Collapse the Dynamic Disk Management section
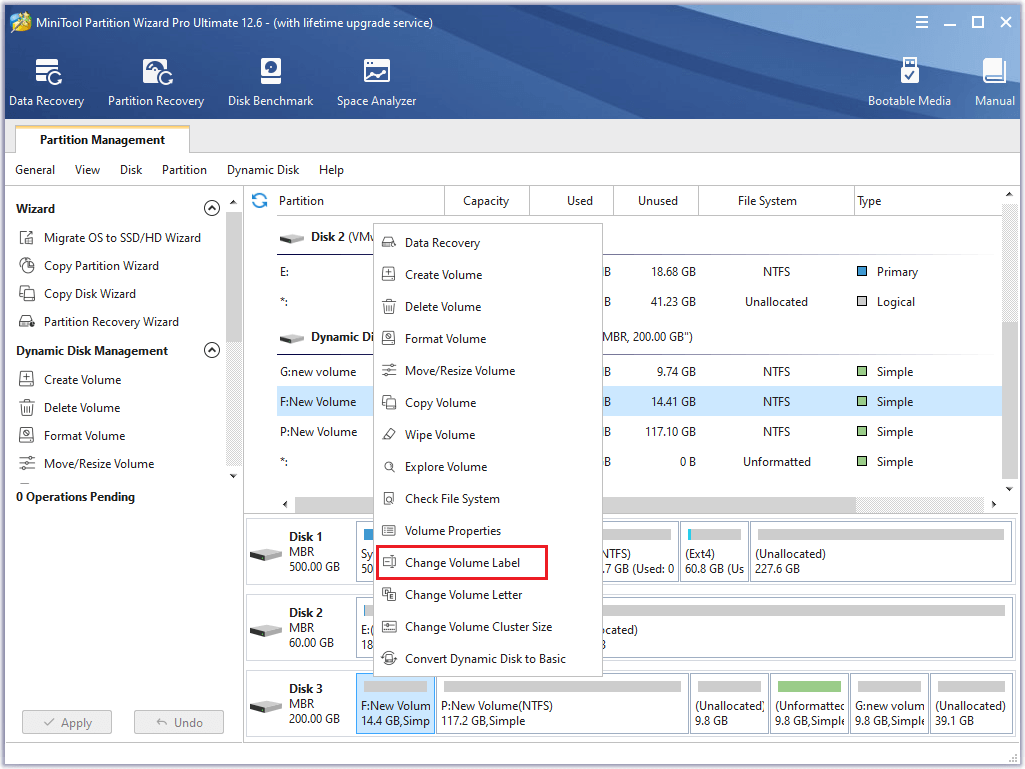 pos(211,350)
